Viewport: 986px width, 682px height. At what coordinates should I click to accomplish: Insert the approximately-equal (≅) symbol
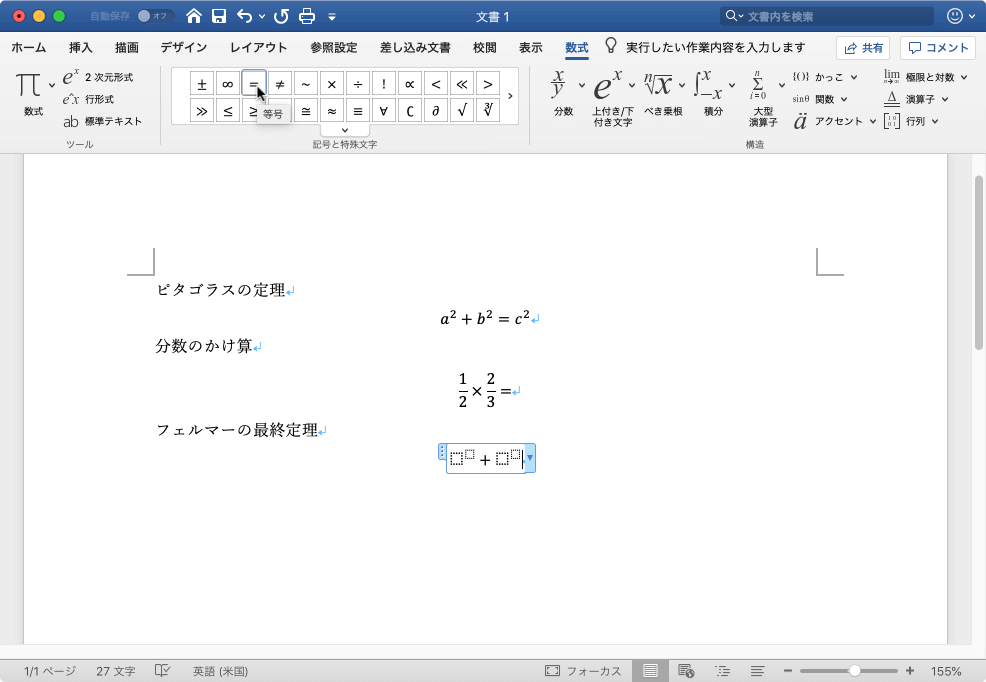(306, 111)
